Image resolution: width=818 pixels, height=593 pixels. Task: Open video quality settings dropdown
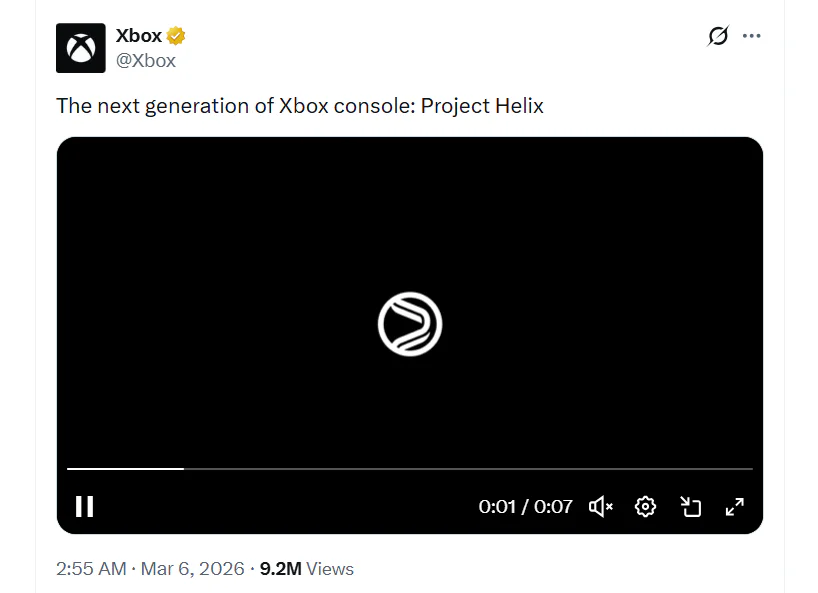[x=645, y=506]
